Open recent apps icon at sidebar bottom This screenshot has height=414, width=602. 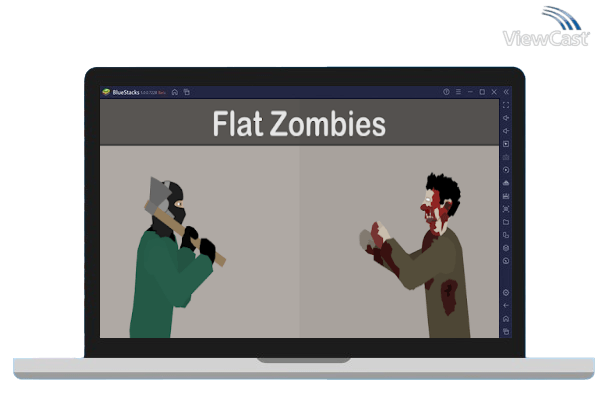click(506, 332)
